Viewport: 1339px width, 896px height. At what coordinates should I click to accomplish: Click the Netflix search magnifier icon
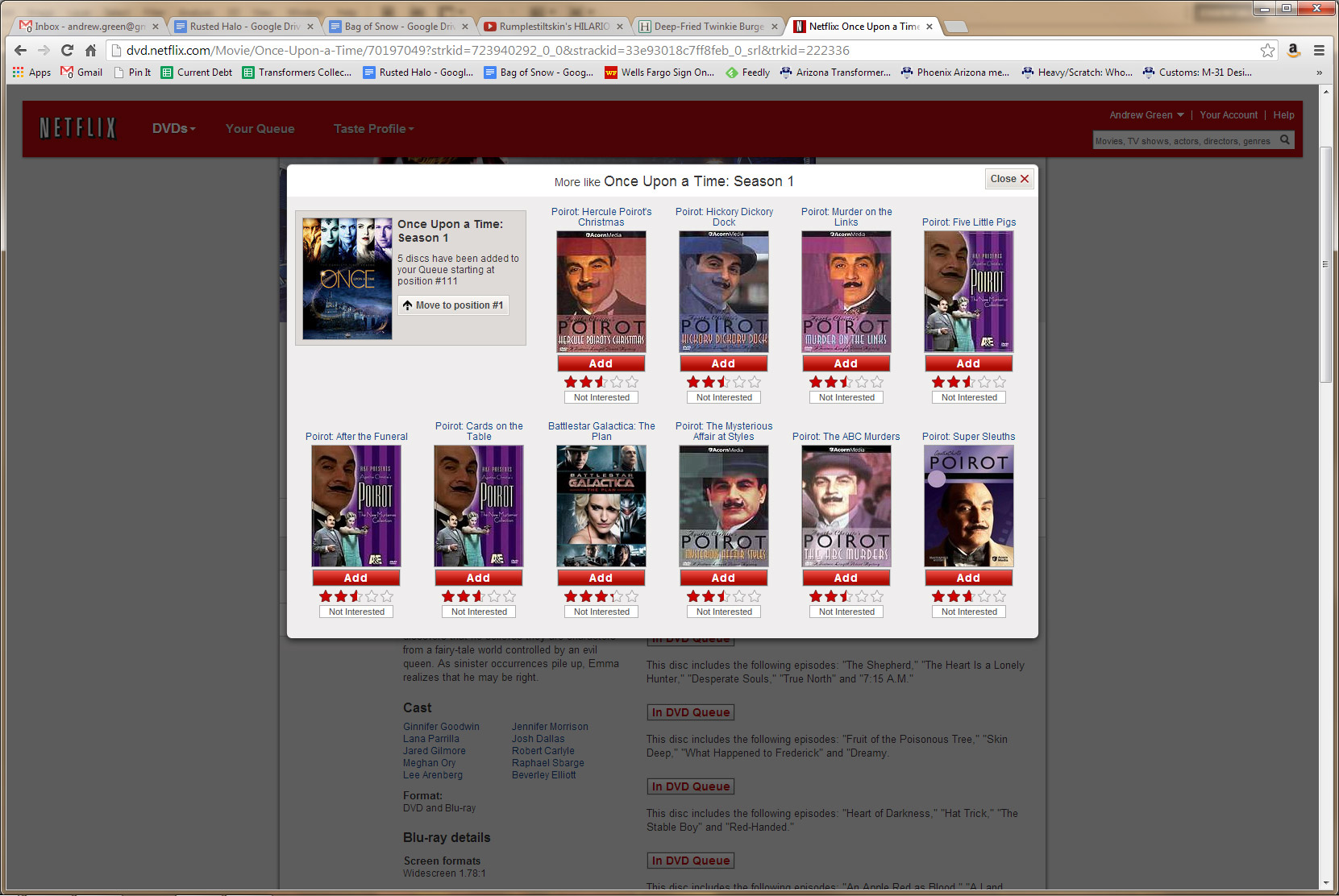pyautogui.click(x=1285, y=140)
